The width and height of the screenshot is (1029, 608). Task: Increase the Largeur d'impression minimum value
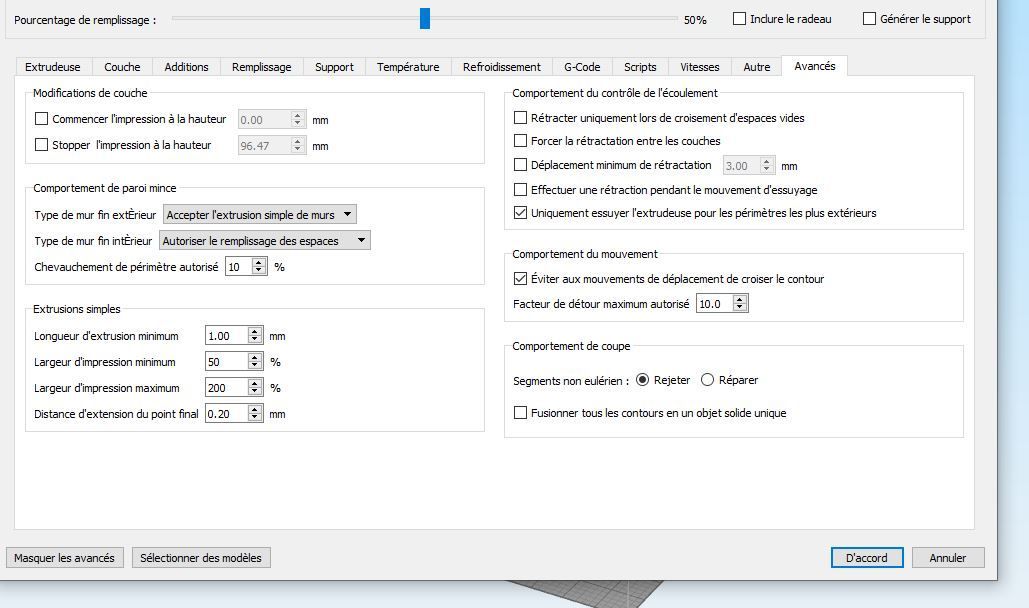tap(255, 358)
